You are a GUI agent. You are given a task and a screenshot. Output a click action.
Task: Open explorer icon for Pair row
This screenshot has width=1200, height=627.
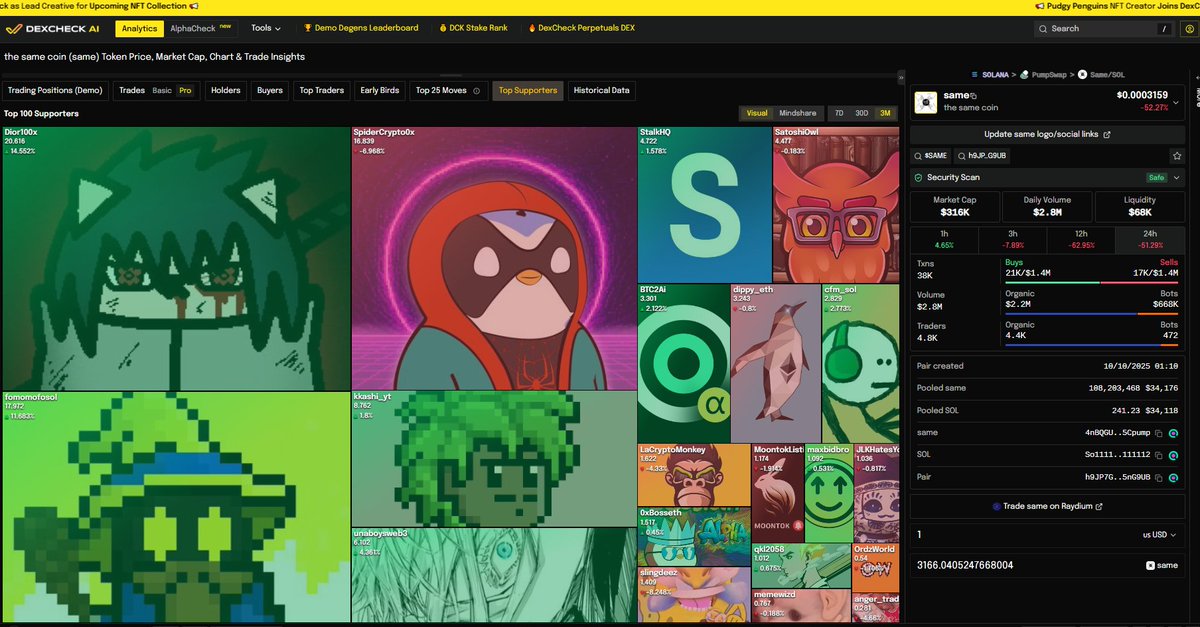1174,478
